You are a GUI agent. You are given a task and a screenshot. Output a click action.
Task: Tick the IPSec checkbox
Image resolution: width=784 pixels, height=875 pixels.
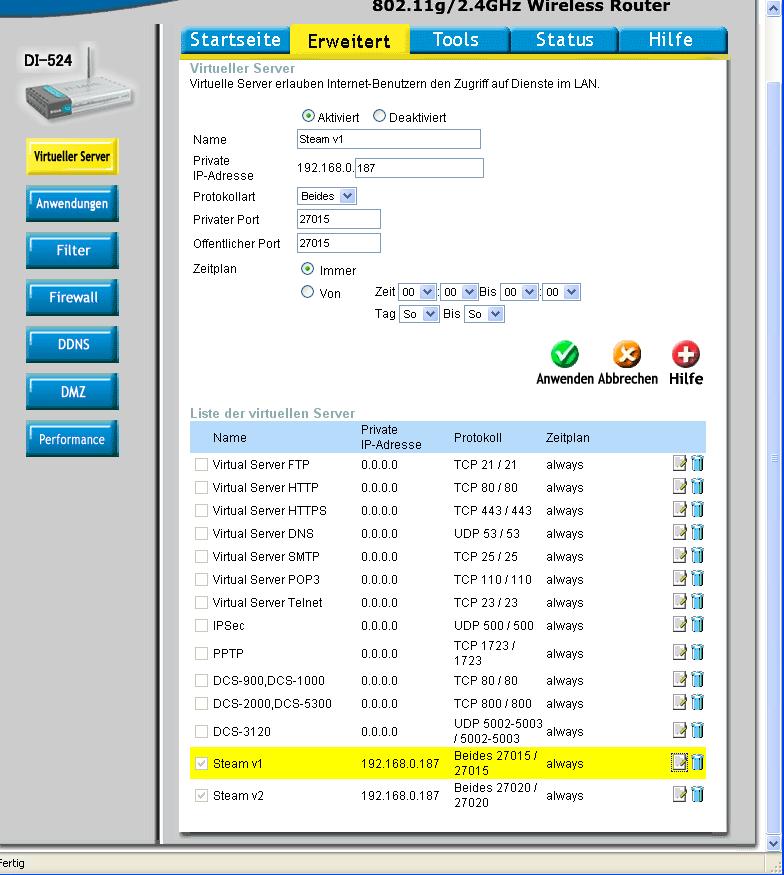[x=202, y=626]
